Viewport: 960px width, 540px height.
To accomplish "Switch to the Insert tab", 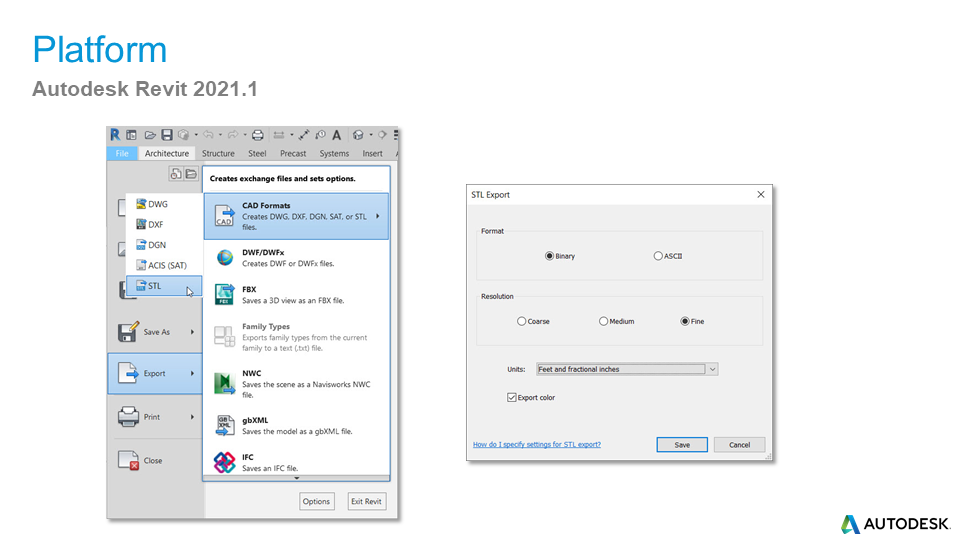I will point(372,154).
